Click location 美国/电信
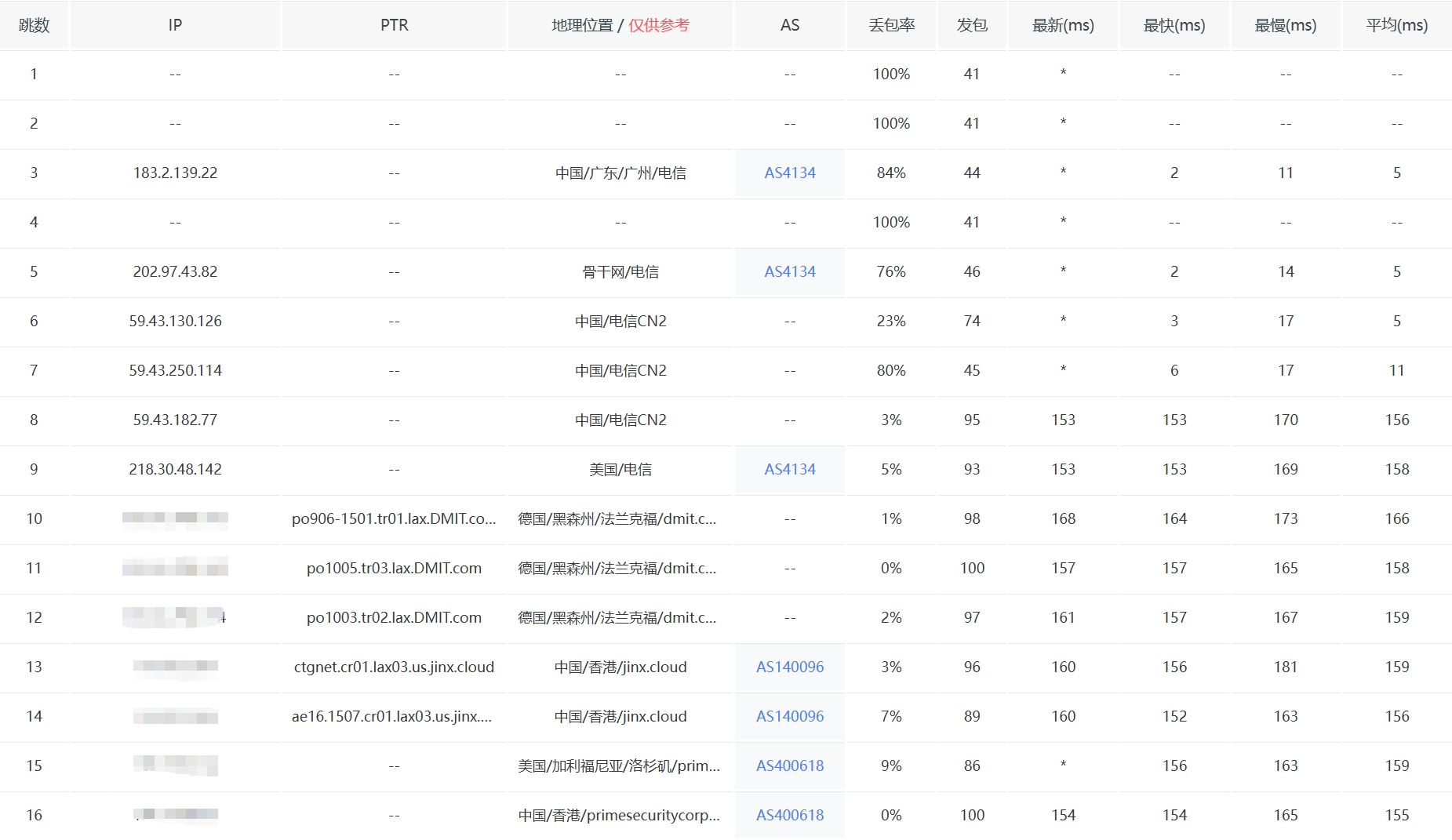1452x840 pixels. 620,469
